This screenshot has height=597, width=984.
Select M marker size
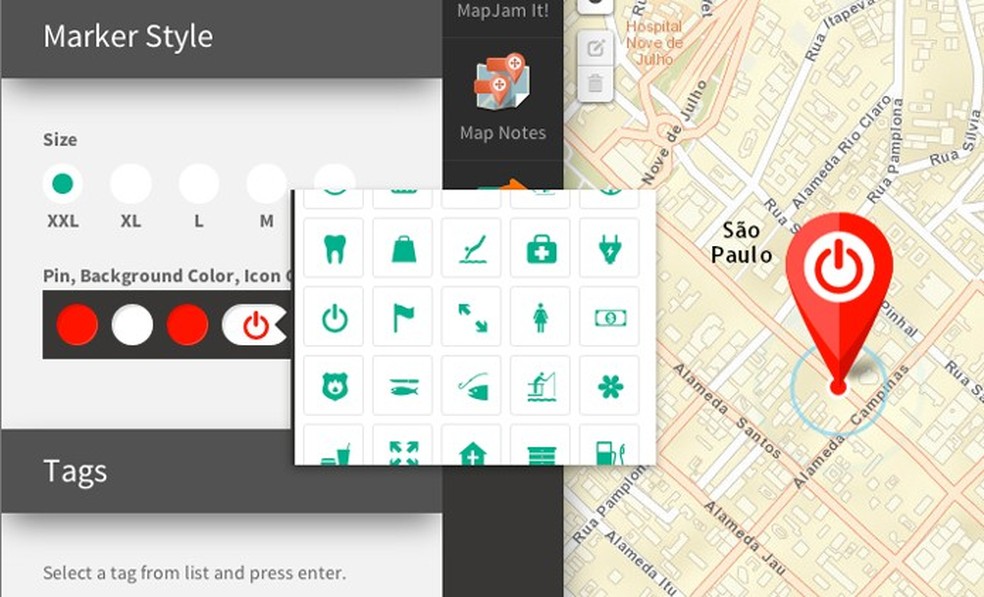tap(267, 184)
